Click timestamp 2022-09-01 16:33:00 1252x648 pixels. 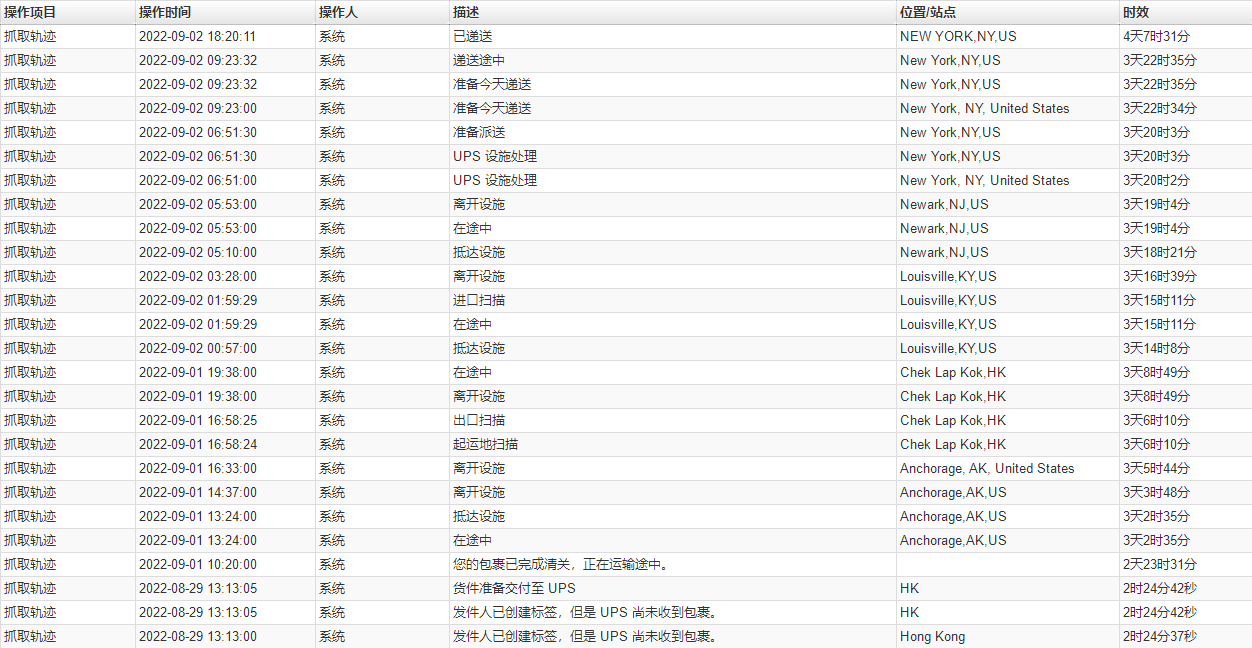pyautogui.click(x=197, y=468)
